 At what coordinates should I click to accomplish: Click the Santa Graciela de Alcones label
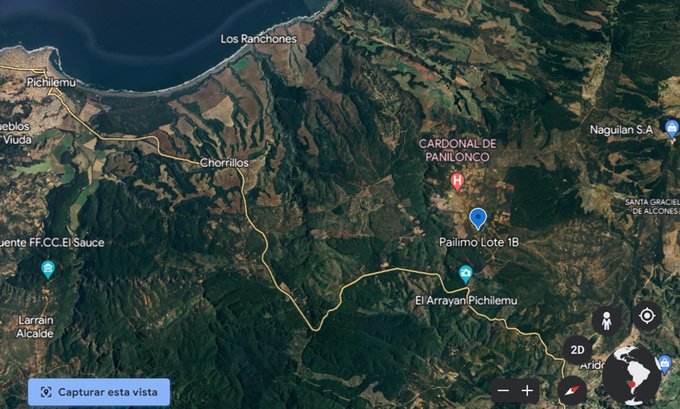[x=653, y=207]
